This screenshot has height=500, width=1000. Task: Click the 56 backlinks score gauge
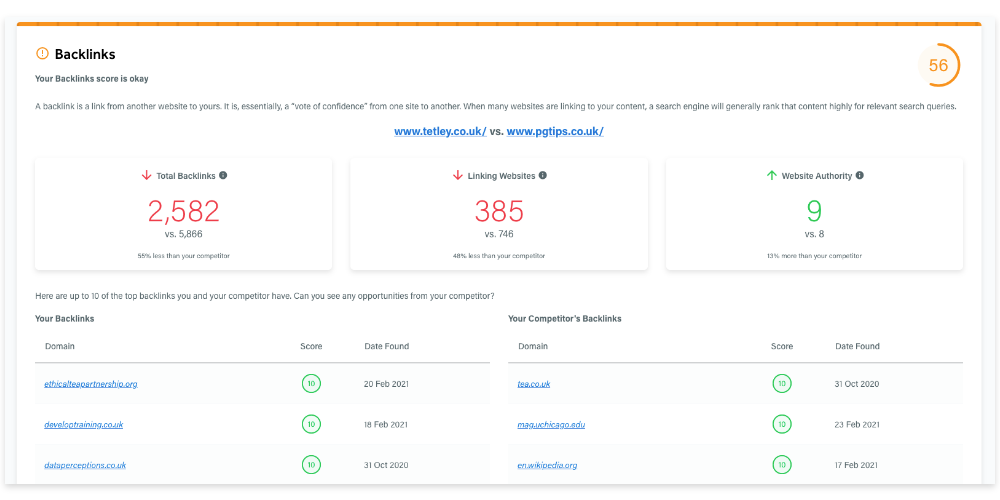click(938, 65)
